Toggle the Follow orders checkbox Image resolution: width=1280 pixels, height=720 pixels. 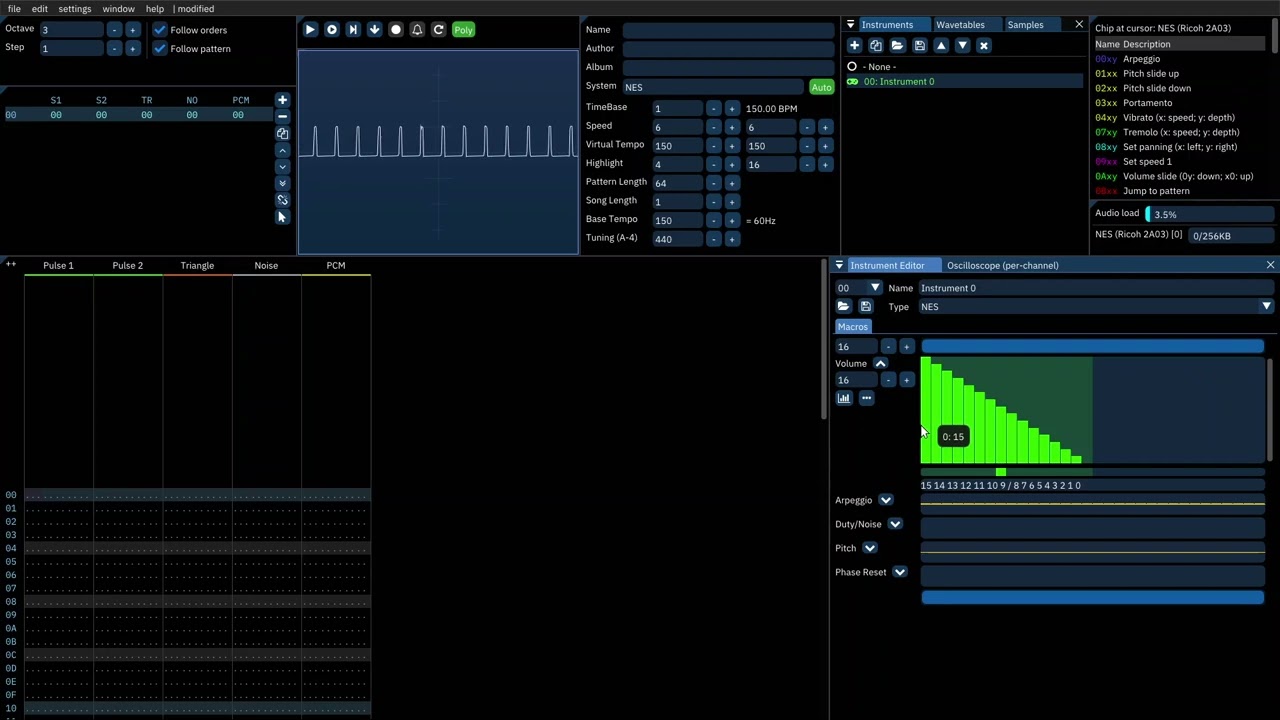point(160,30)
